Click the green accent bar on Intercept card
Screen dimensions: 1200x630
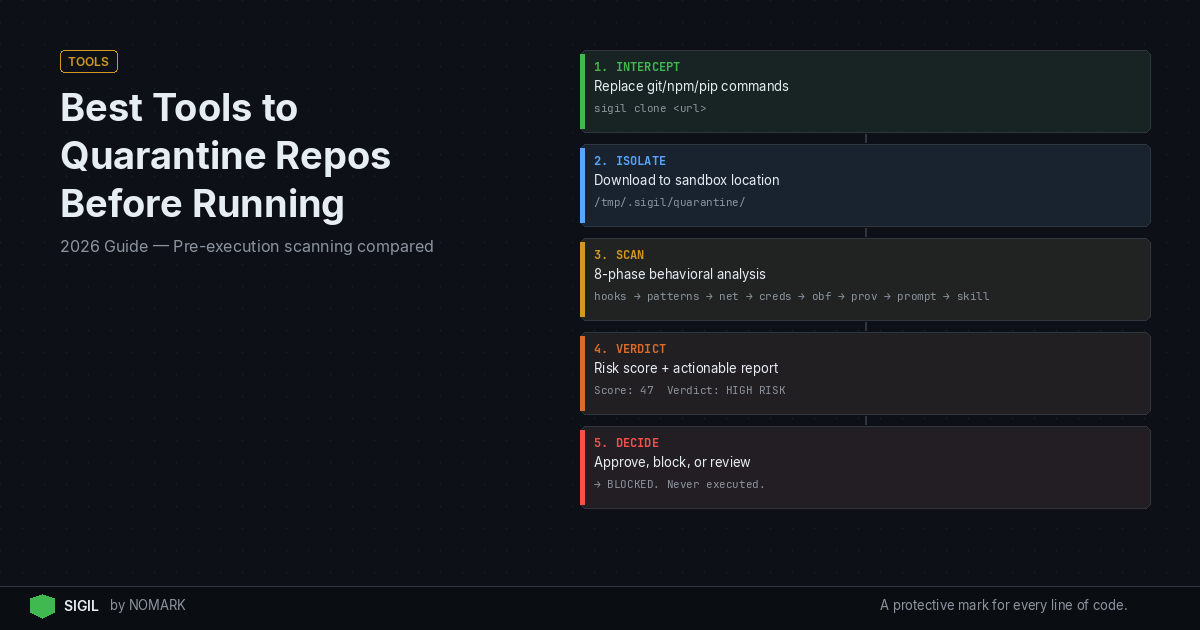(x=582, y=91)
